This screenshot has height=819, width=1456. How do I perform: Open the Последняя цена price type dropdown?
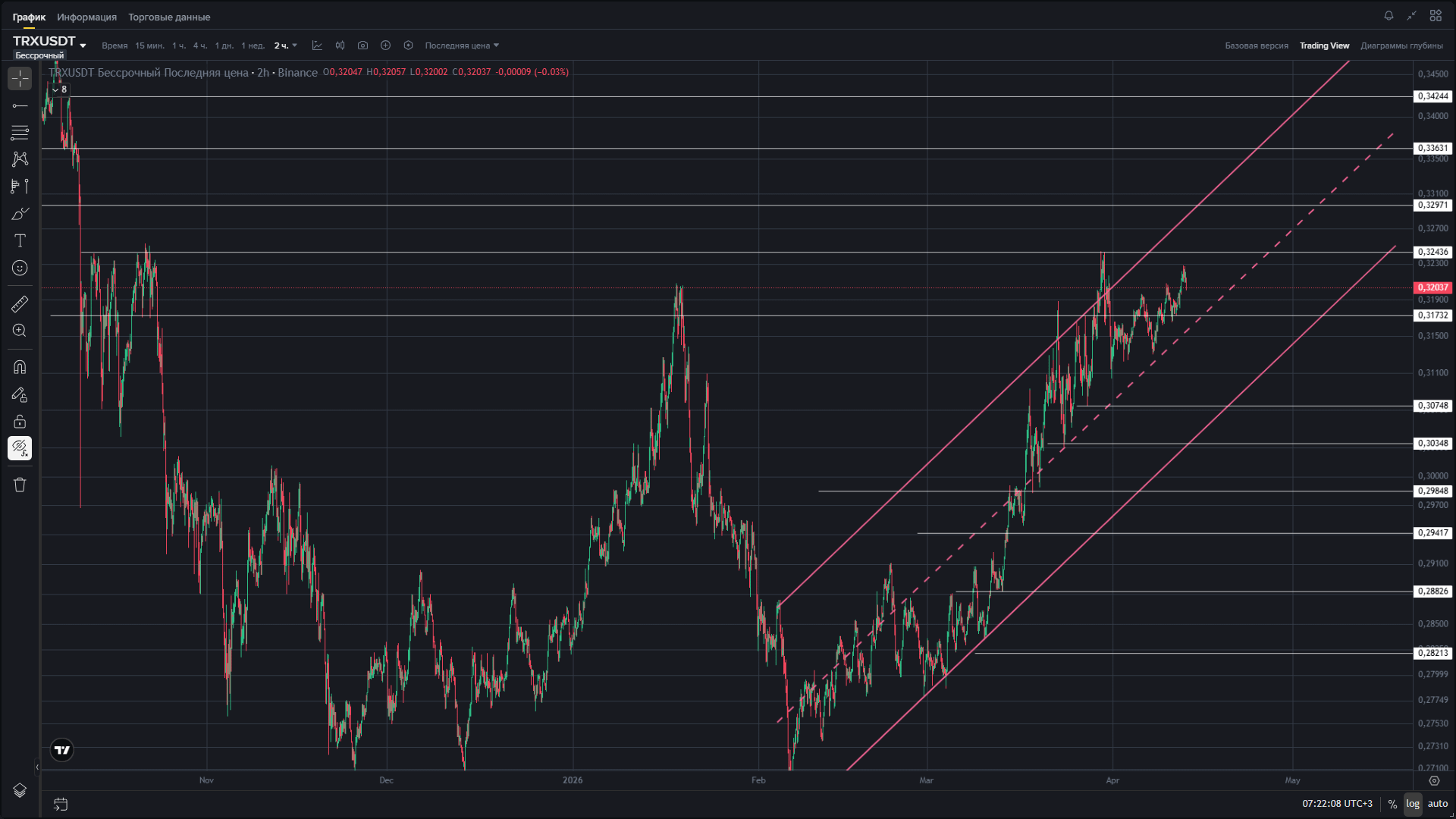pos(461,45)
